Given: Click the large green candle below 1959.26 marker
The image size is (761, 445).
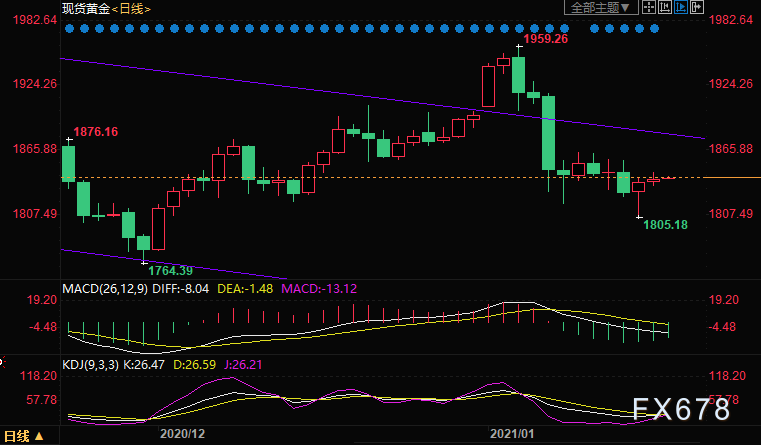Looking at the screenshot, I should (518, 75).
